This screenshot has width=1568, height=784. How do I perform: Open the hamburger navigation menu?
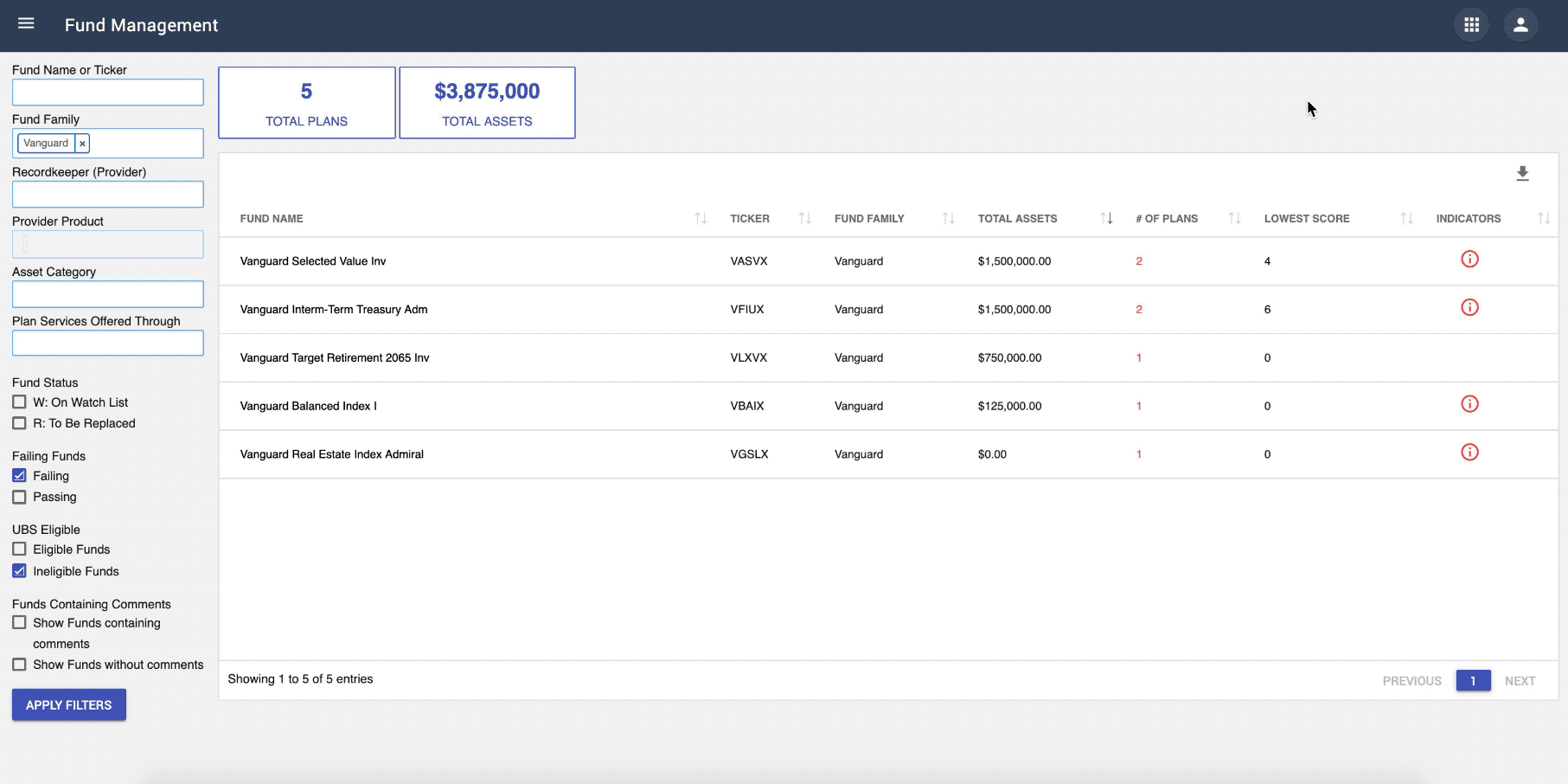coord(26,24)
